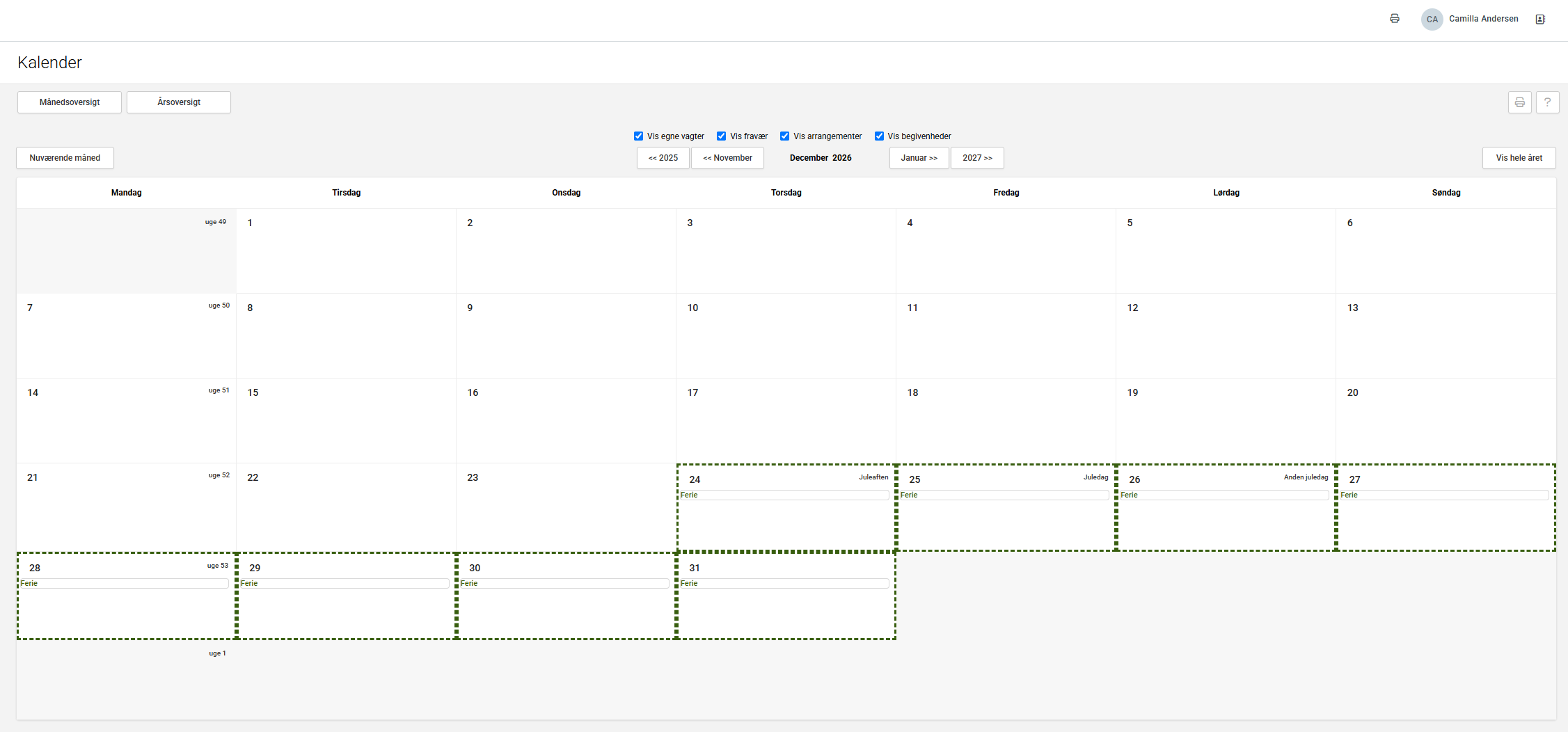Disable the Vis begivenheder checkbox
This screenshot has height=732, width=1568.
[879, 136]
